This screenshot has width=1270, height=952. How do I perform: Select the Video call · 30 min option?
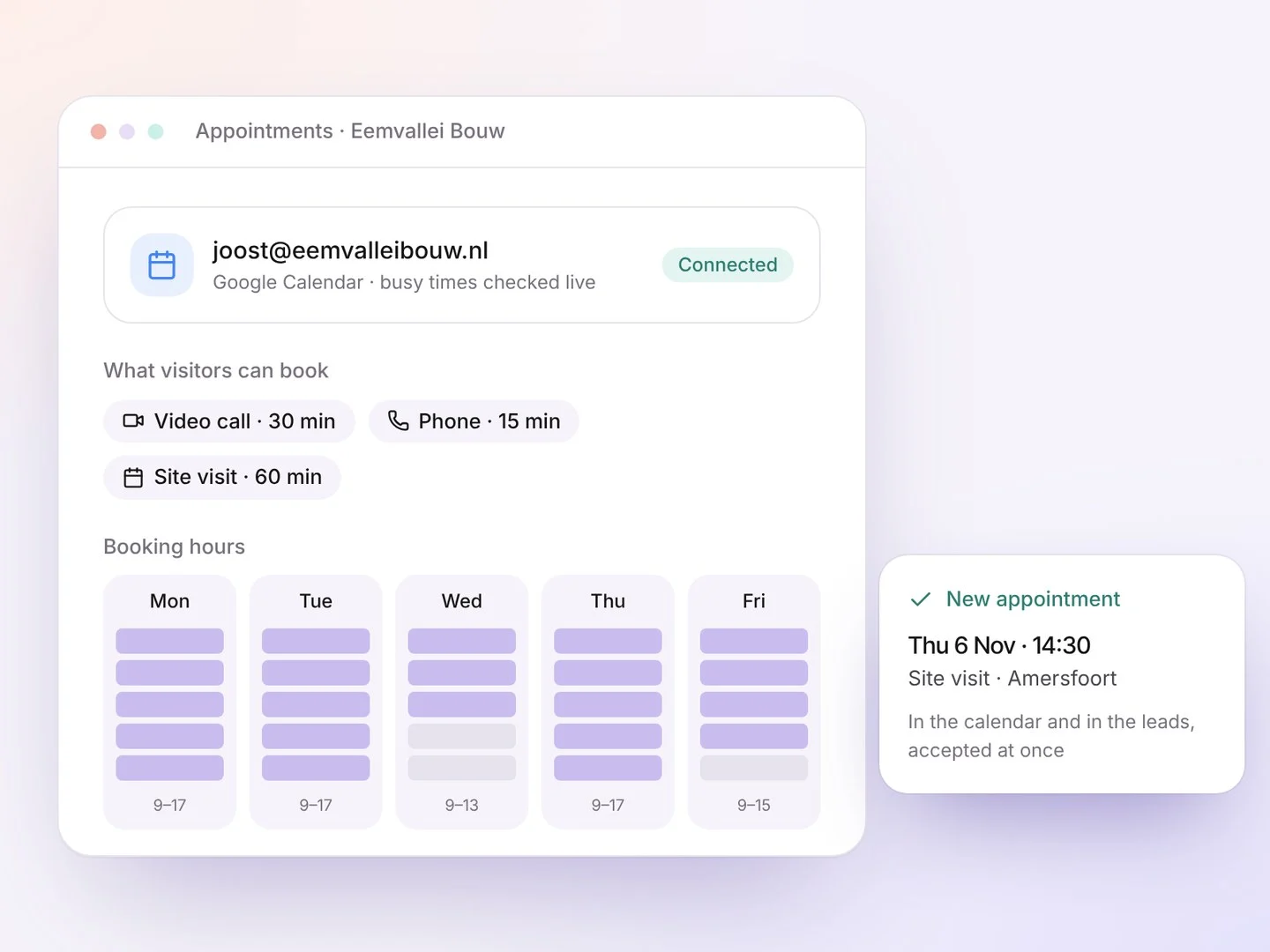[229, 421]
